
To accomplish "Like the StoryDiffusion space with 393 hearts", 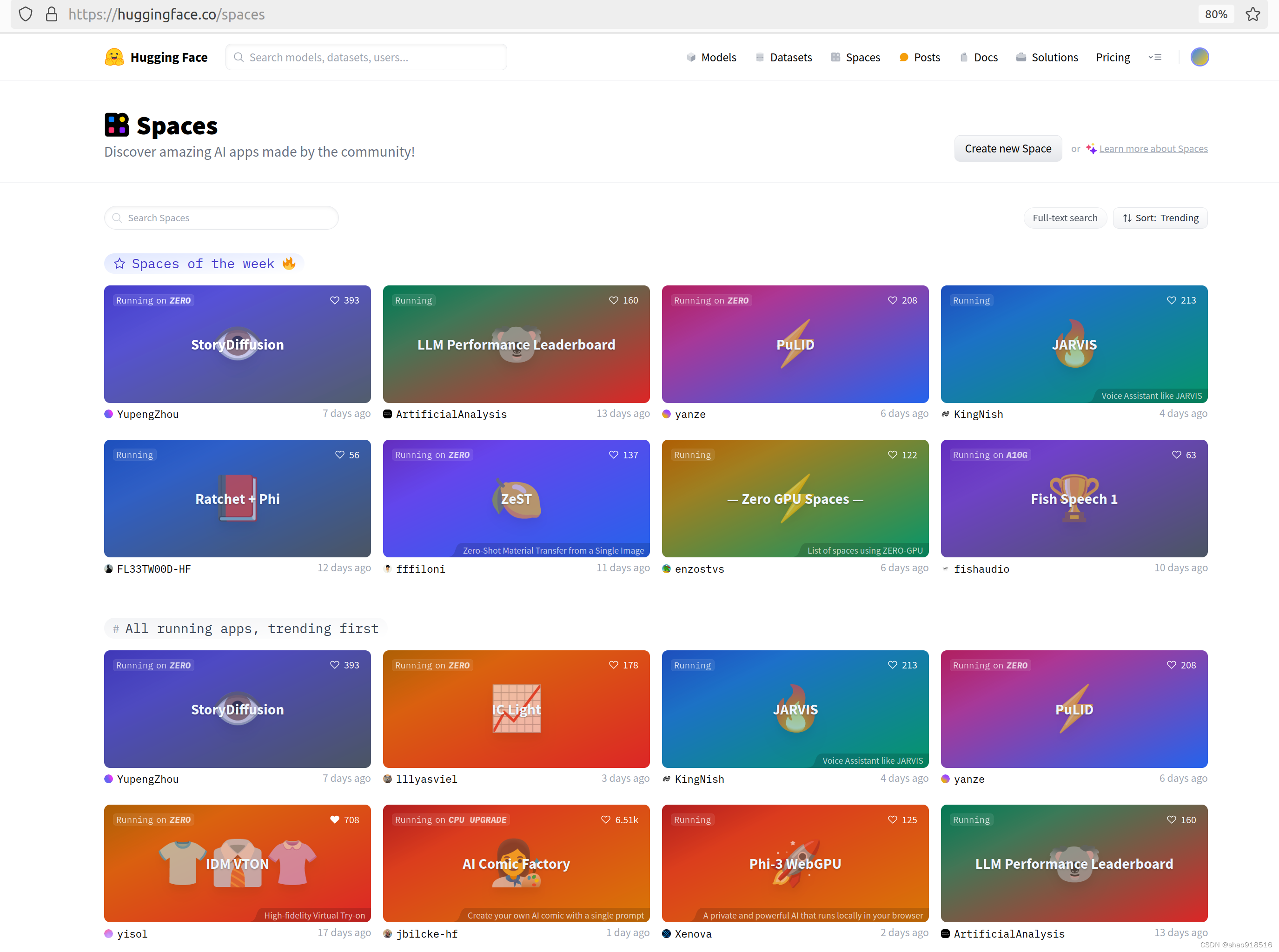I will point(335,300).
